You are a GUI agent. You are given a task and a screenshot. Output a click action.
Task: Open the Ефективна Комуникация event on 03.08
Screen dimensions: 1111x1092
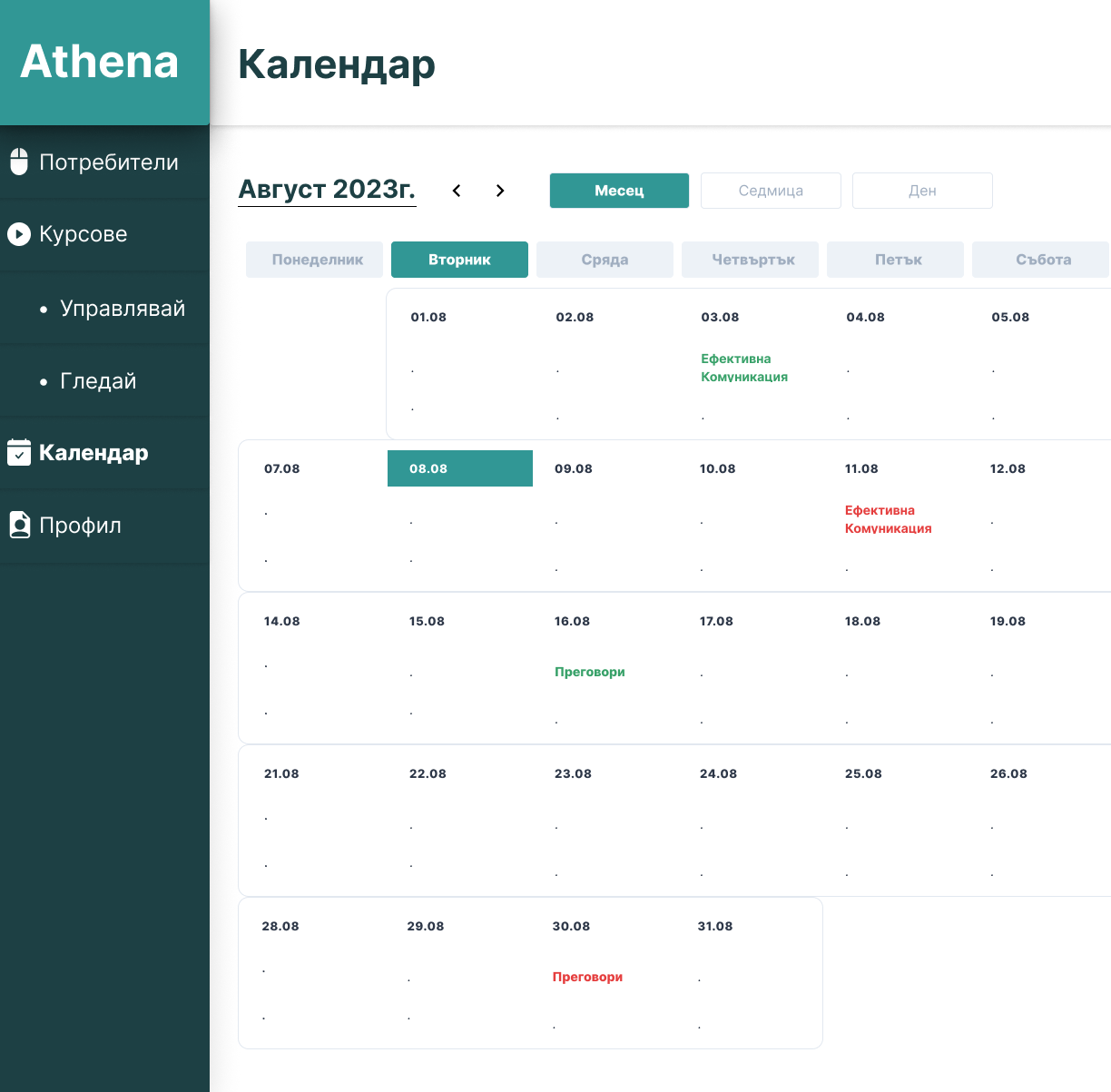(x=744, y=368)
